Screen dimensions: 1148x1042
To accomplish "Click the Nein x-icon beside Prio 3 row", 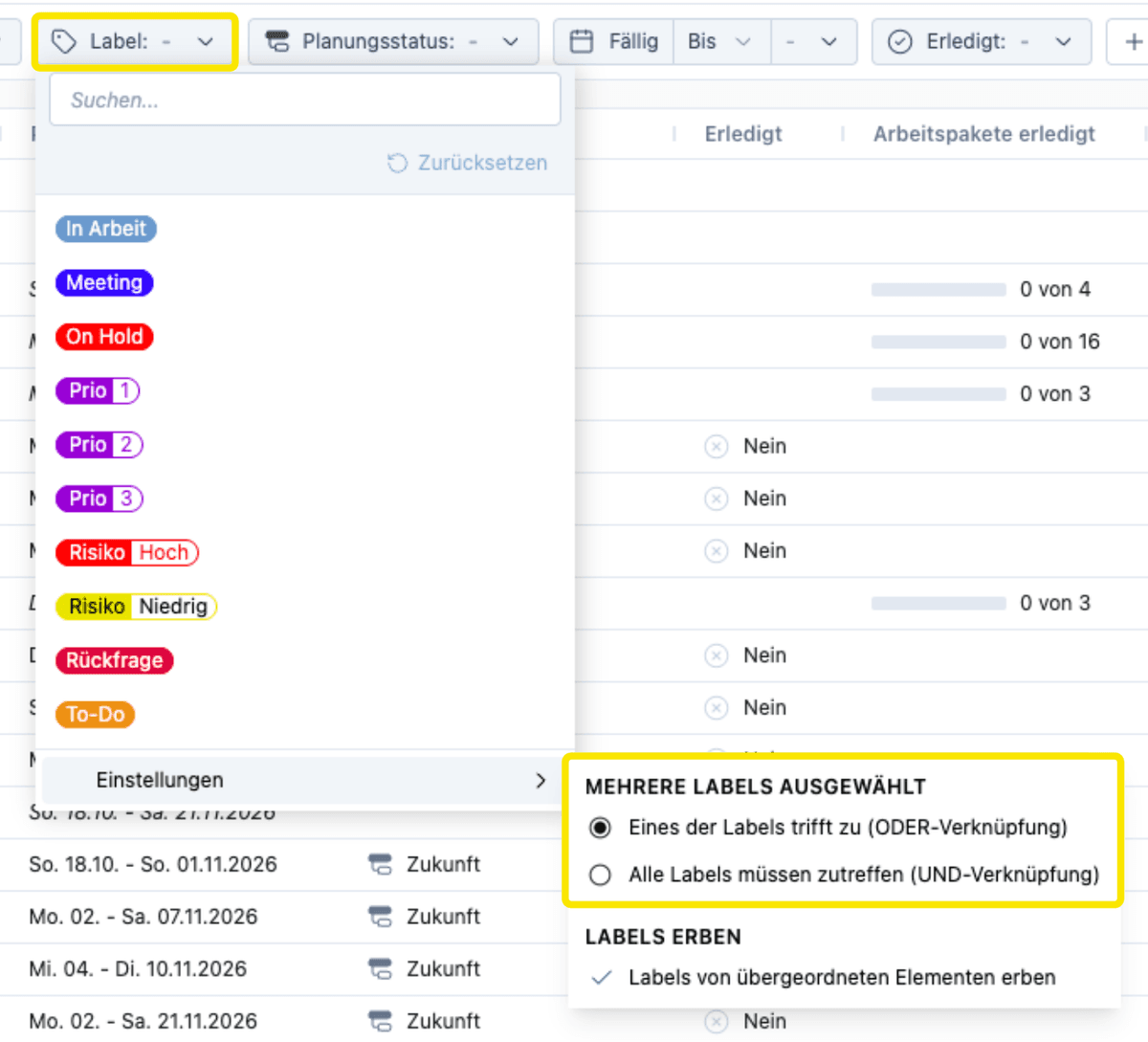I will pyautogui.click(x=717, y=499).
